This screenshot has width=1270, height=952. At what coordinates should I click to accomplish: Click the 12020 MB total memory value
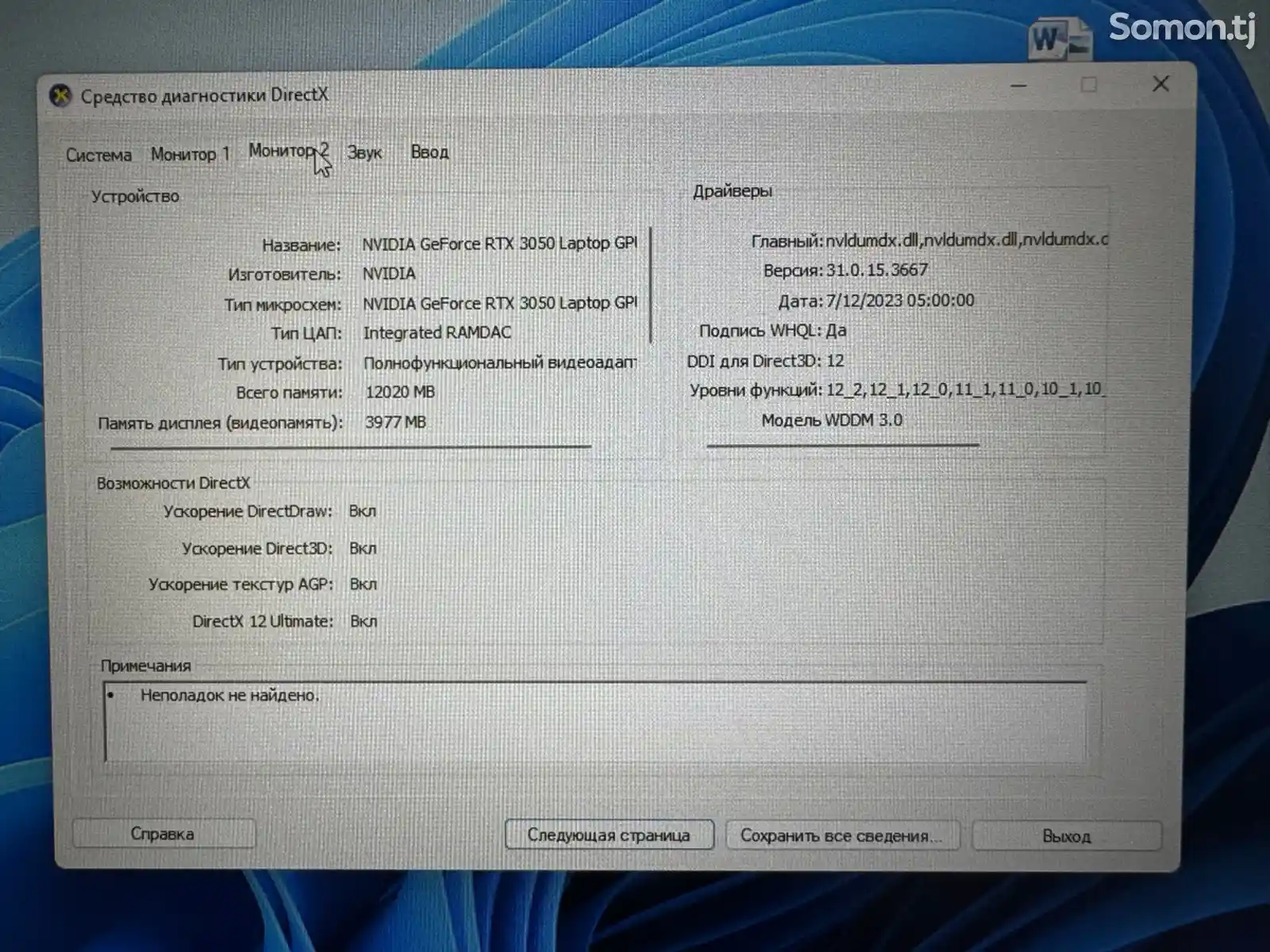[400, 393]
